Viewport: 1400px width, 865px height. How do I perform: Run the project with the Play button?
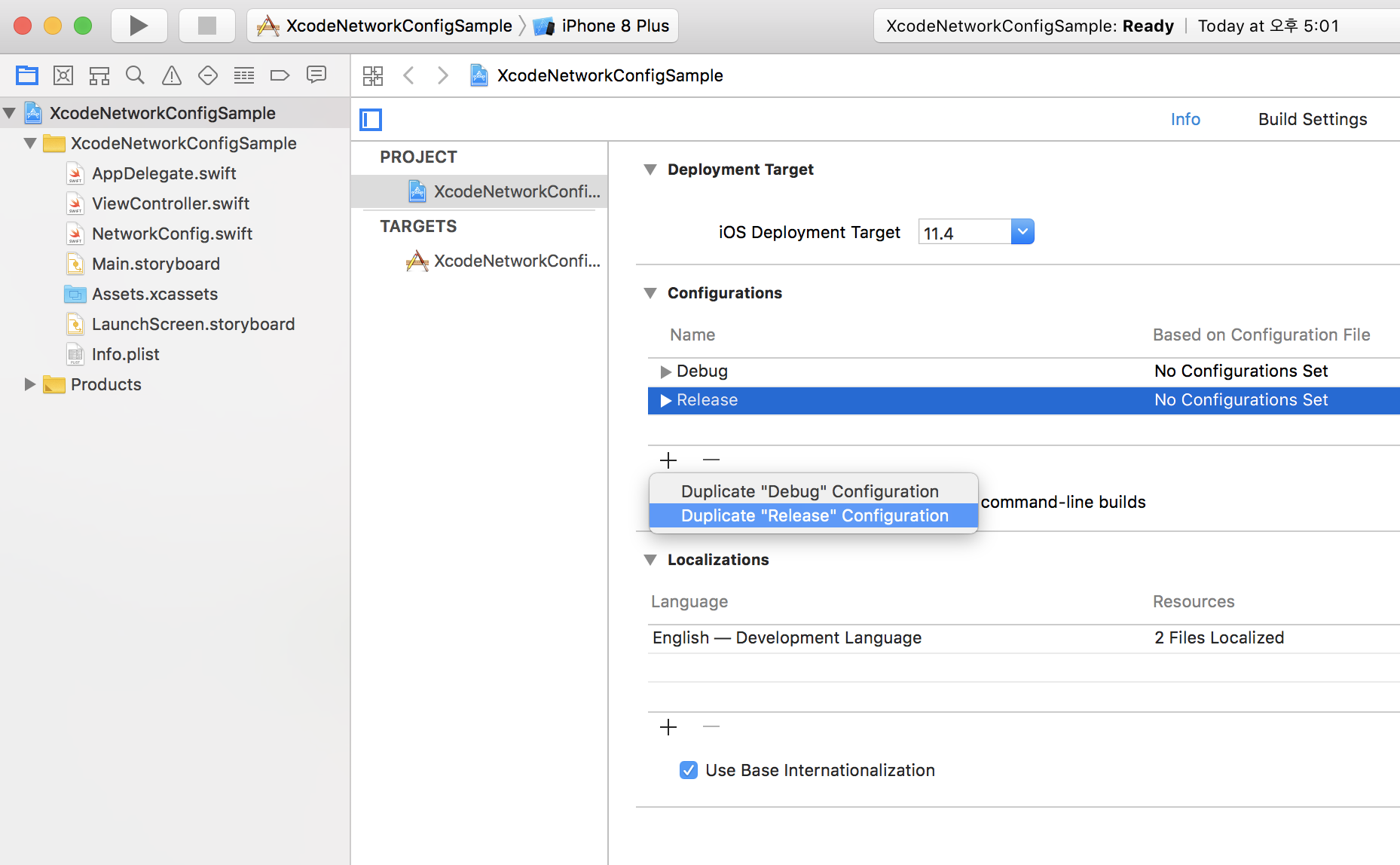point(139,26)
